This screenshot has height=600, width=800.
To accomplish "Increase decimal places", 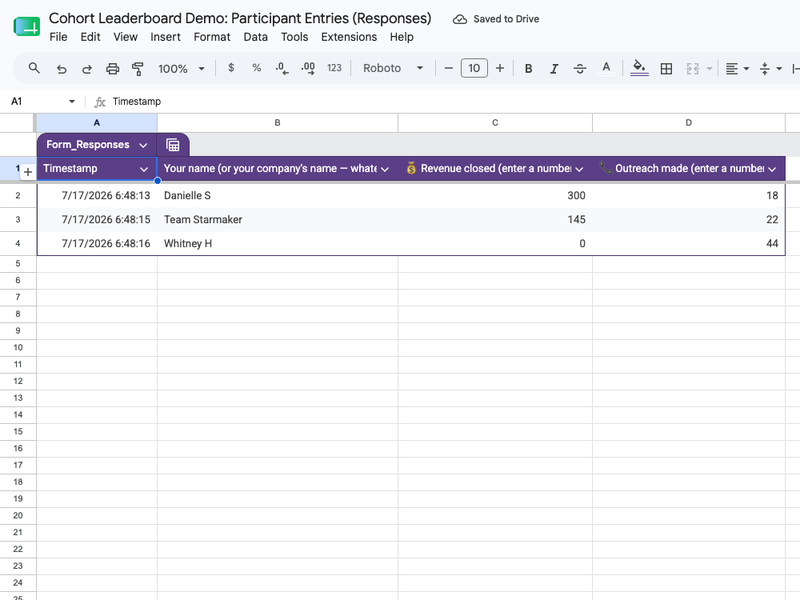I will 308,68.
